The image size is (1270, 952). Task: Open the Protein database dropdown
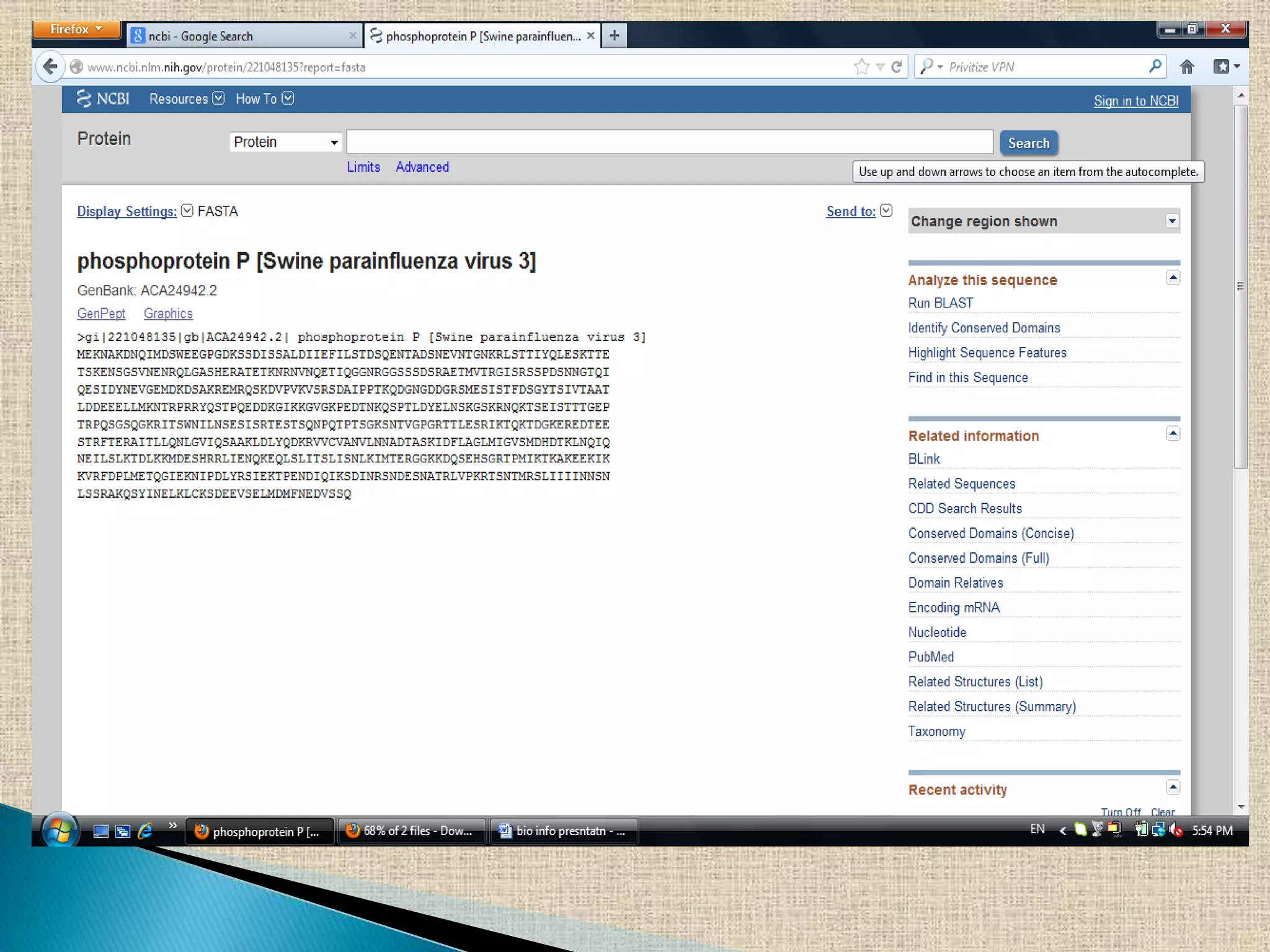pos(285,142)
